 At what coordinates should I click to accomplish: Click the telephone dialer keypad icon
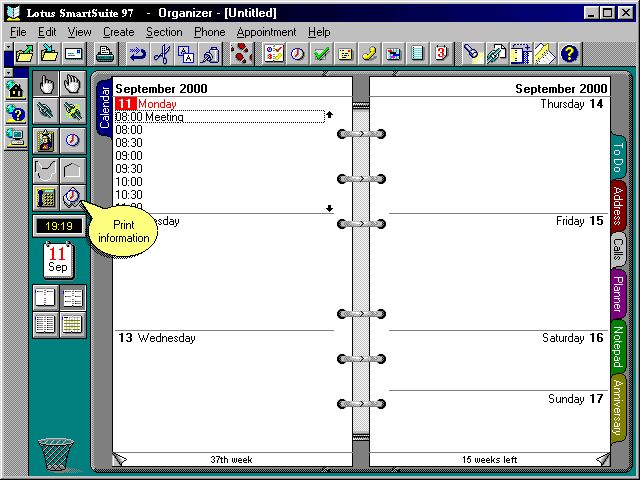coord(46,198)
